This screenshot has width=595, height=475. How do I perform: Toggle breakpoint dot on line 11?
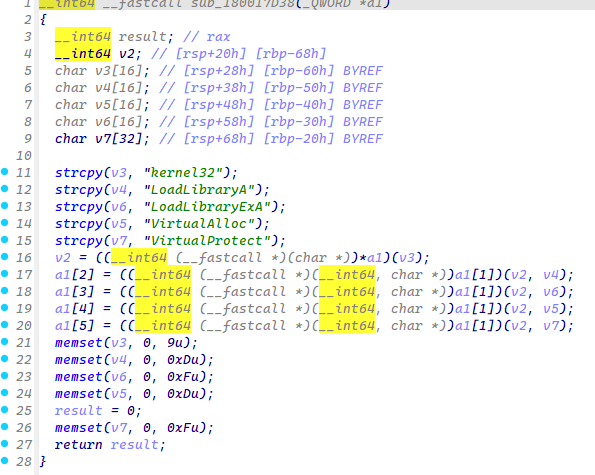coord(5,172)
